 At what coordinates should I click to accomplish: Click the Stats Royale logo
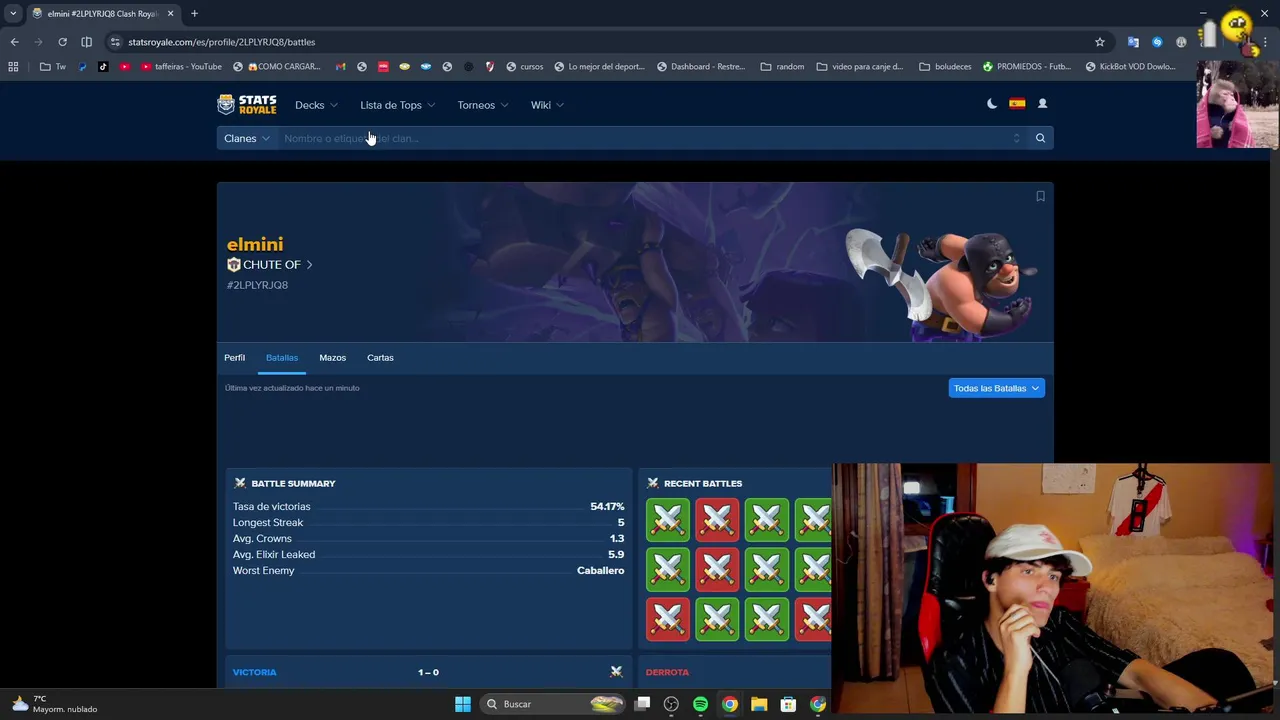pyautogui.click(x=247, y=105)
